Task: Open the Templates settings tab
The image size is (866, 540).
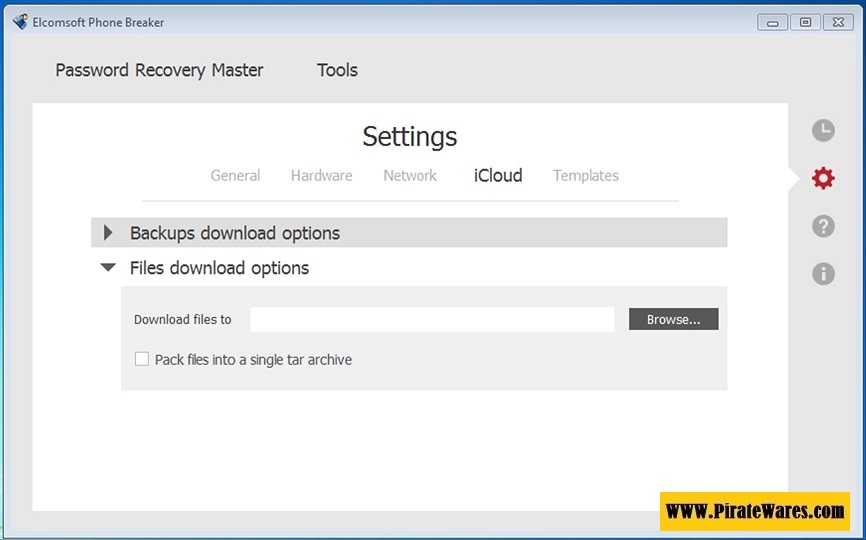Action: click(x=586, y=176)
